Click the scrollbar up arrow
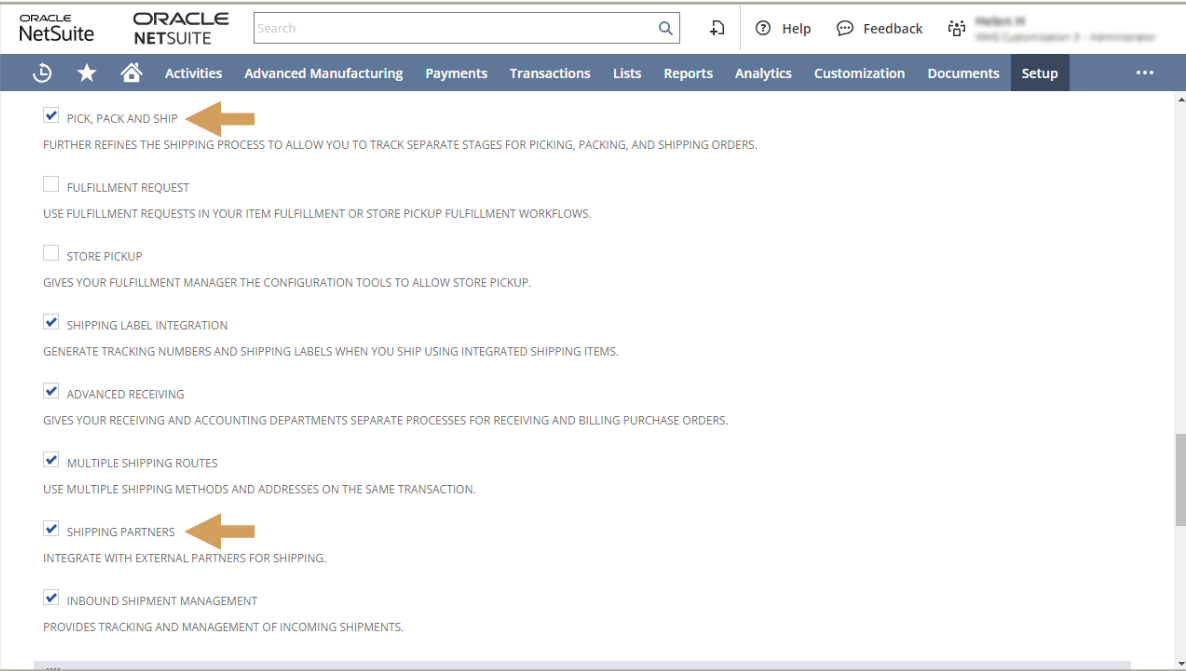 pos(1180,99)
